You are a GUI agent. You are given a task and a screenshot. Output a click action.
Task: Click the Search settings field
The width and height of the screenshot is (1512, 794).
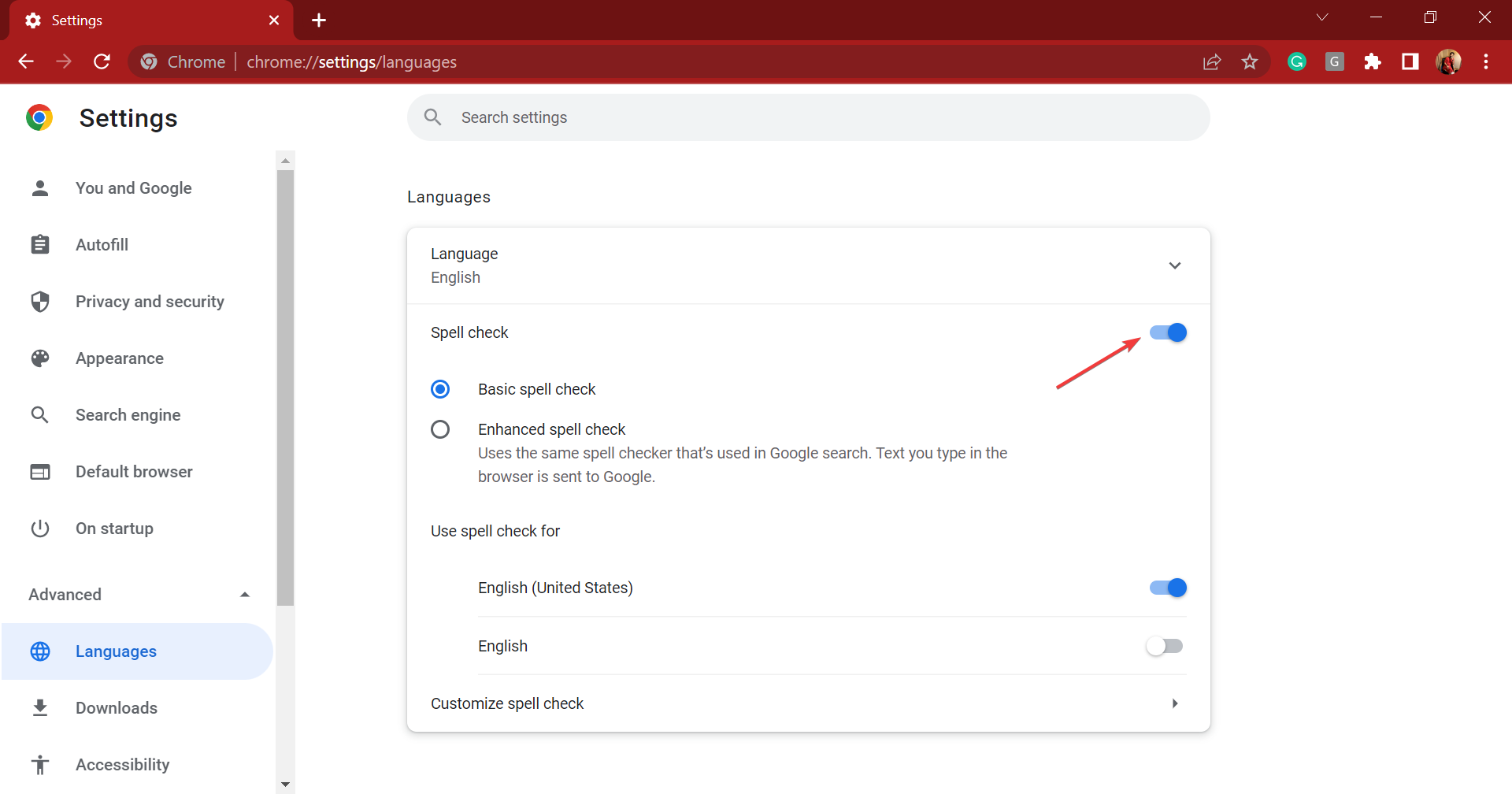coord(808,117)
